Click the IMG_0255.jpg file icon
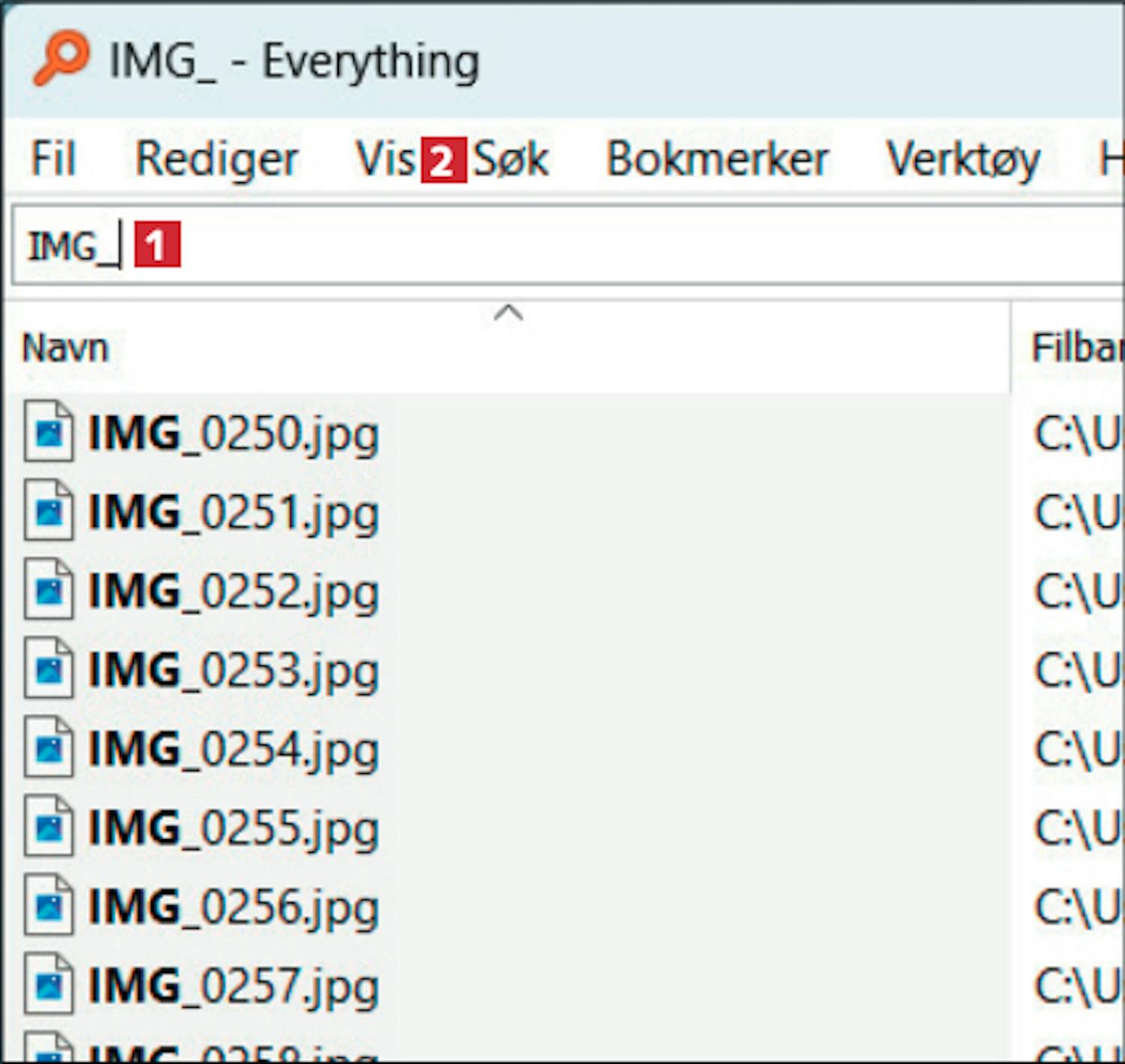Screen dimensions: 1125x1064 pos(49,827)
